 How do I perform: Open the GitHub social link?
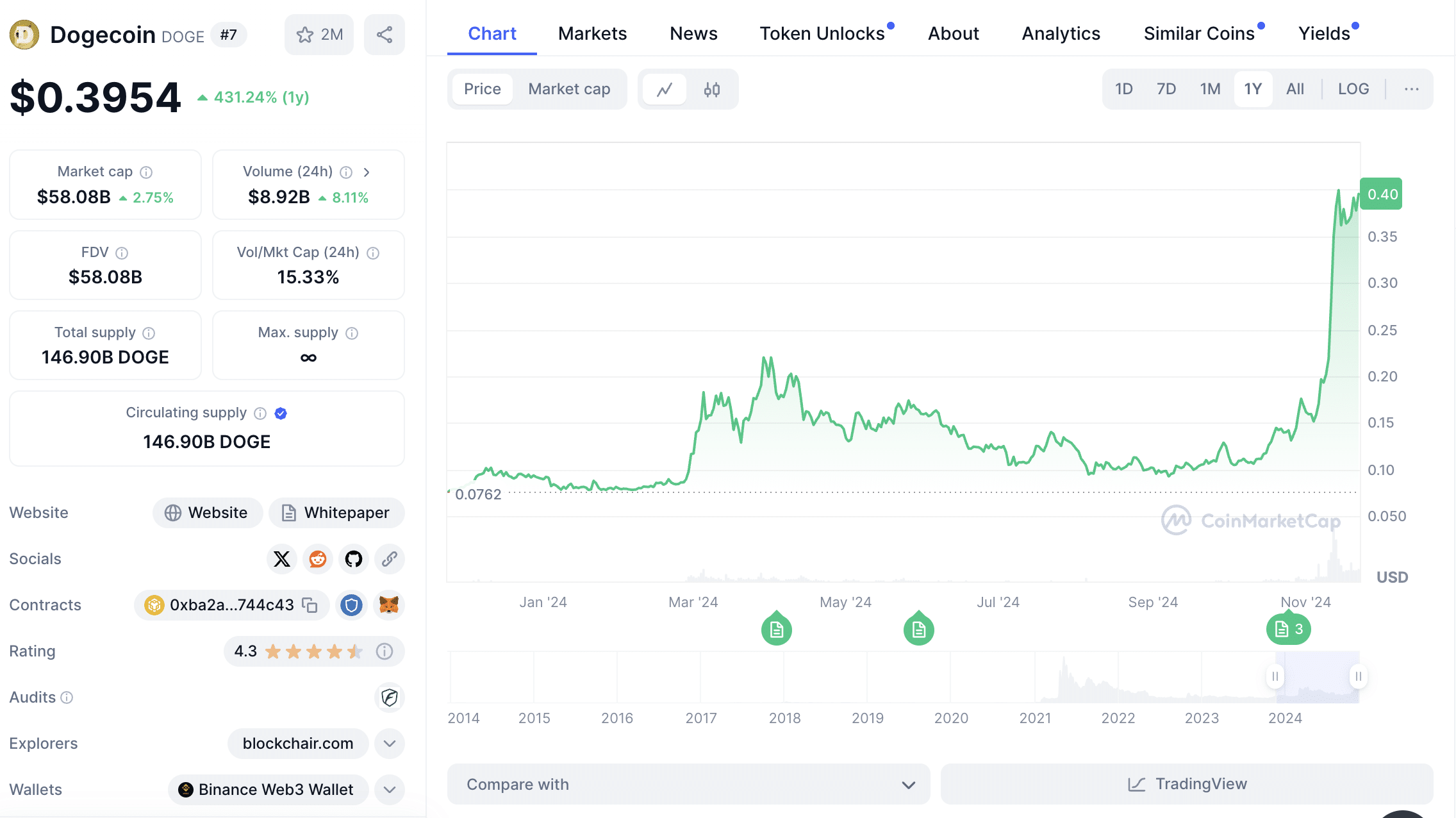pos(354,559)
